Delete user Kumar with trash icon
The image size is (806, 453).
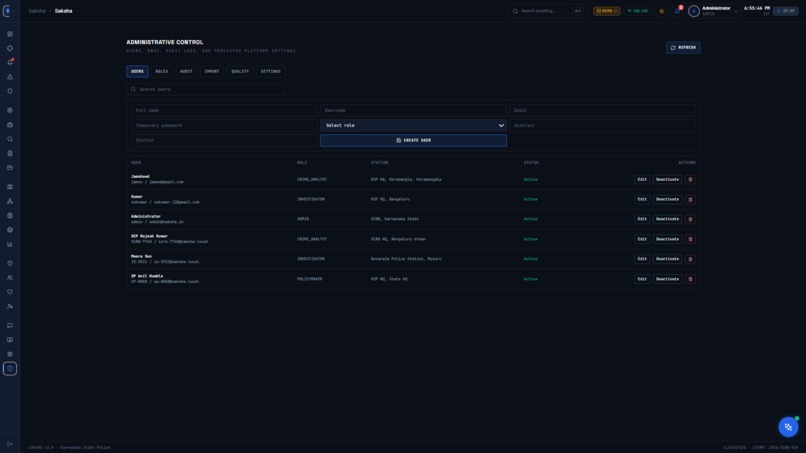click(x=690, y=200)
